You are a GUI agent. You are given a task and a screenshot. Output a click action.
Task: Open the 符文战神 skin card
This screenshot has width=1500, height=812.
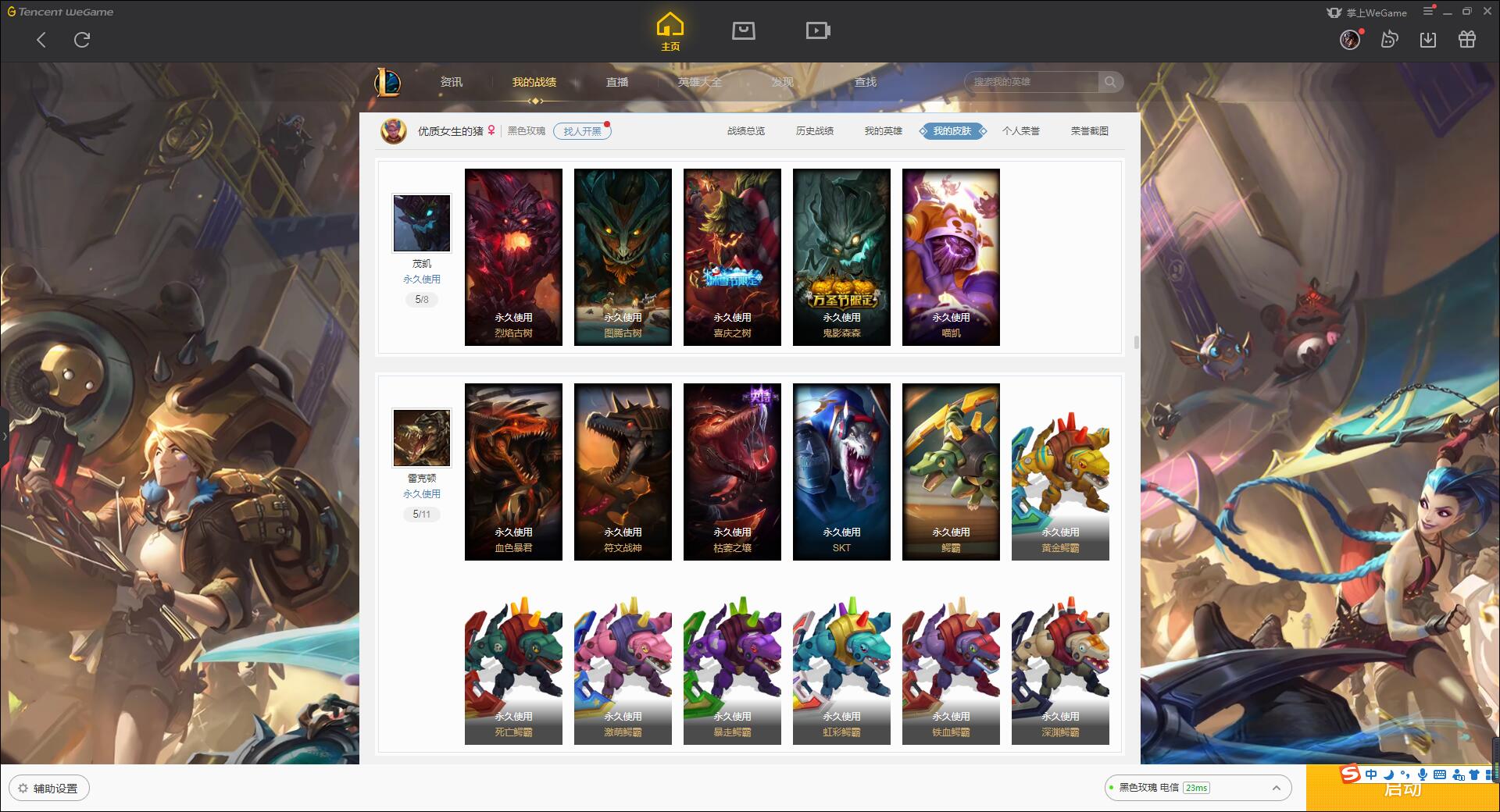coord(623,472)
